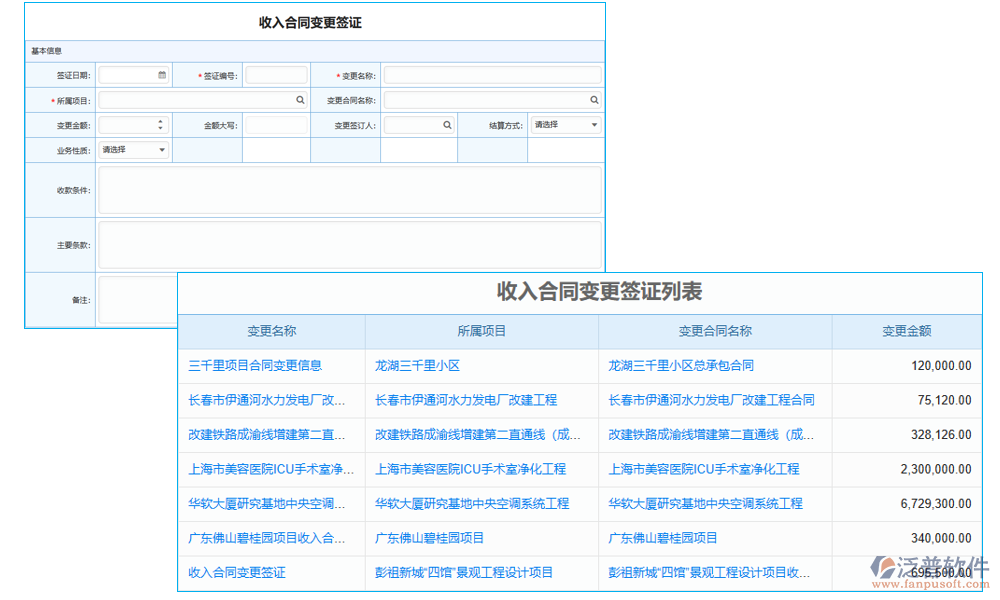Open the 变更签订人 lookup magnifier icon

[x=446, y=124]
